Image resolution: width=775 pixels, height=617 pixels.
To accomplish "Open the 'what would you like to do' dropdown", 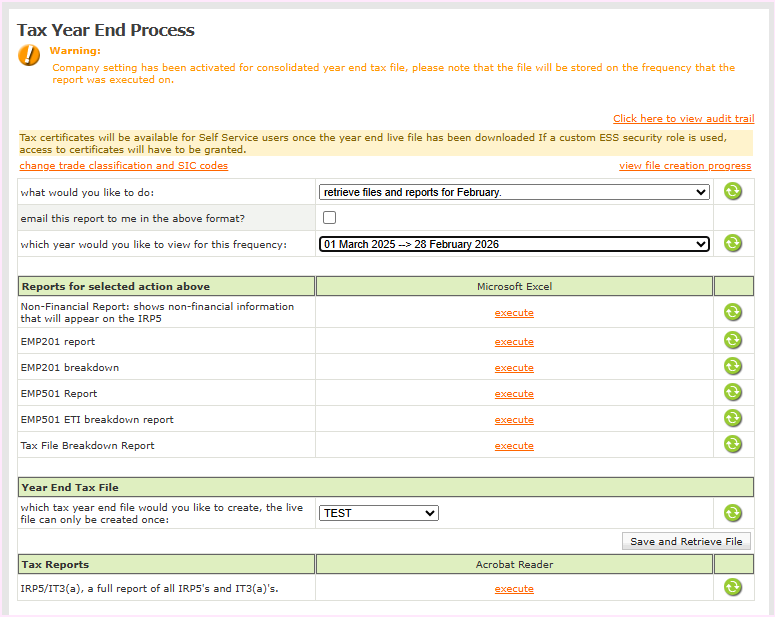I will [x=514, y=192].
